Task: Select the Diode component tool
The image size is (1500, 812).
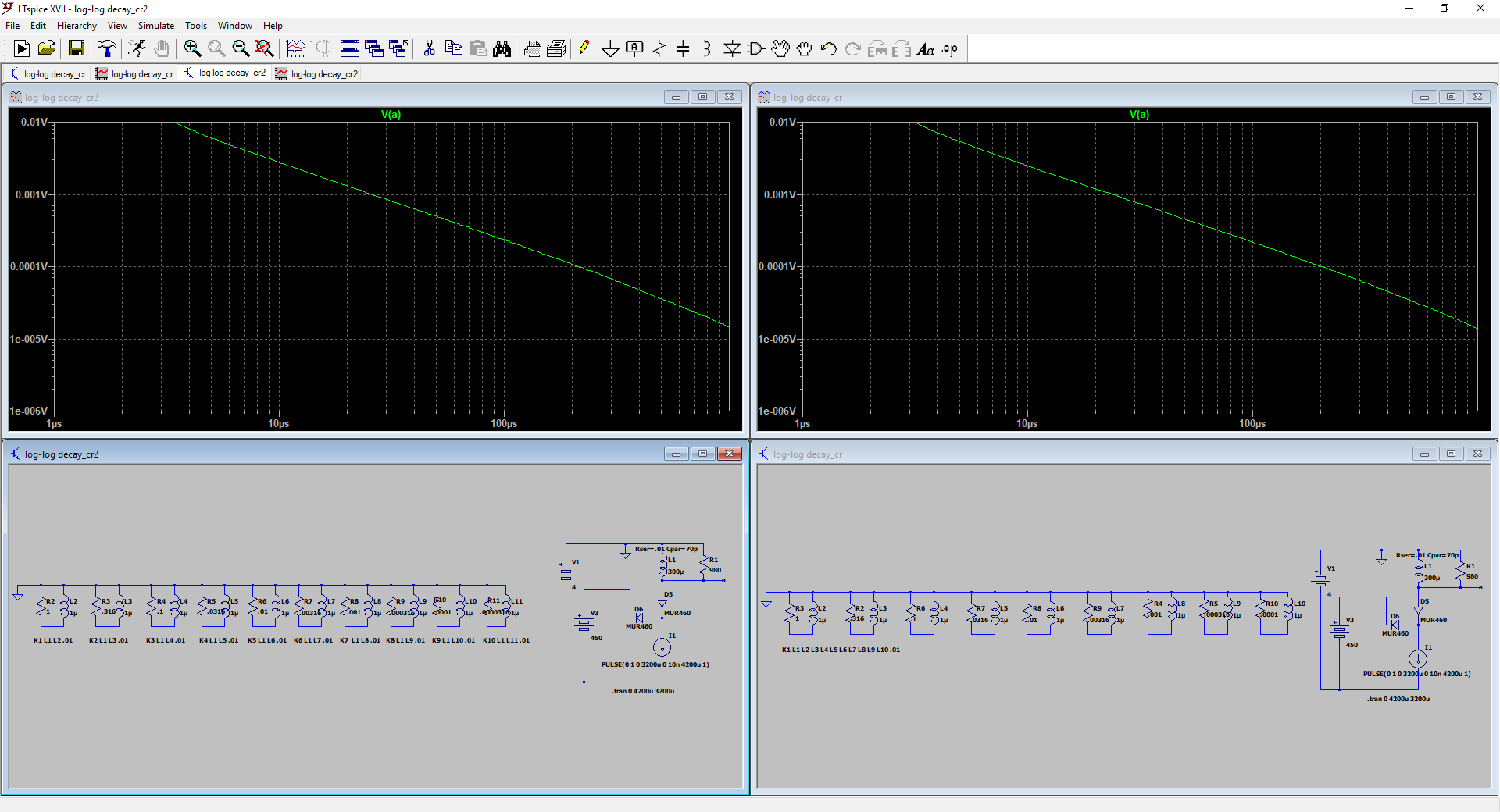Action: 731,49
